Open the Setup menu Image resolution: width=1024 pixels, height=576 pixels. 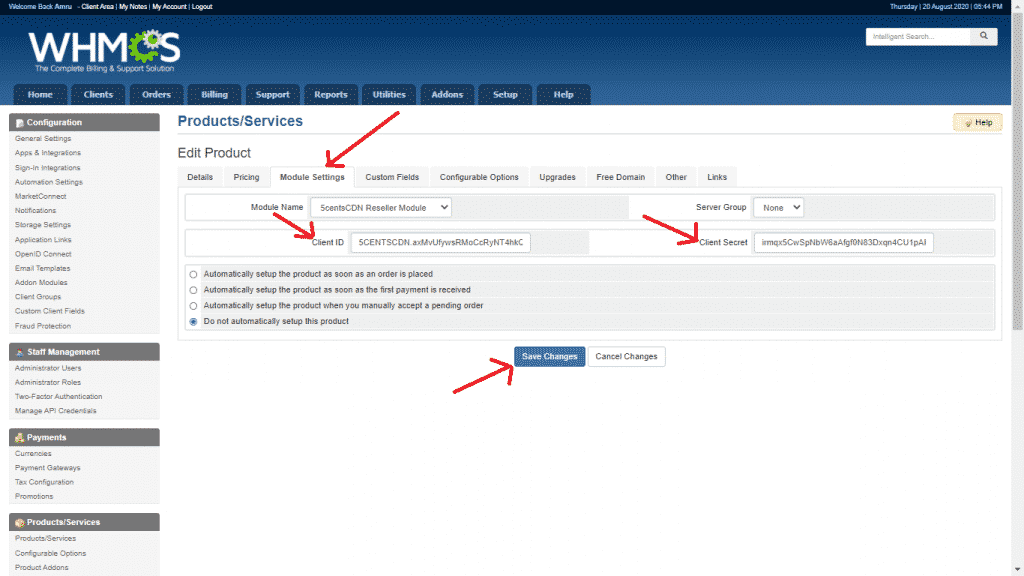(505, 95)
